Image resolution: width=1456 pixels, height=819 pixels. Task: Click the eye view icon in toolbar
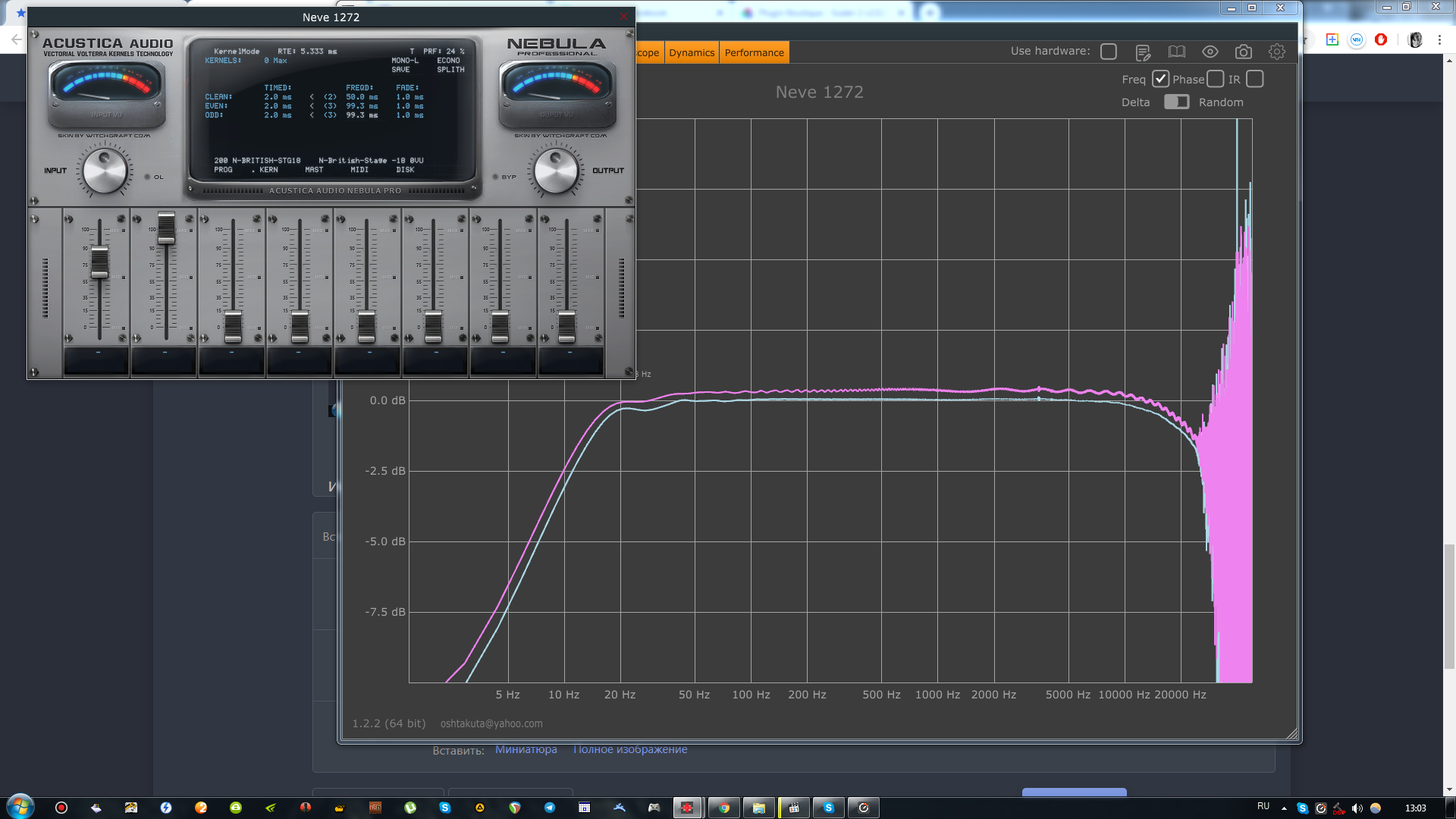pos(1210,52)
